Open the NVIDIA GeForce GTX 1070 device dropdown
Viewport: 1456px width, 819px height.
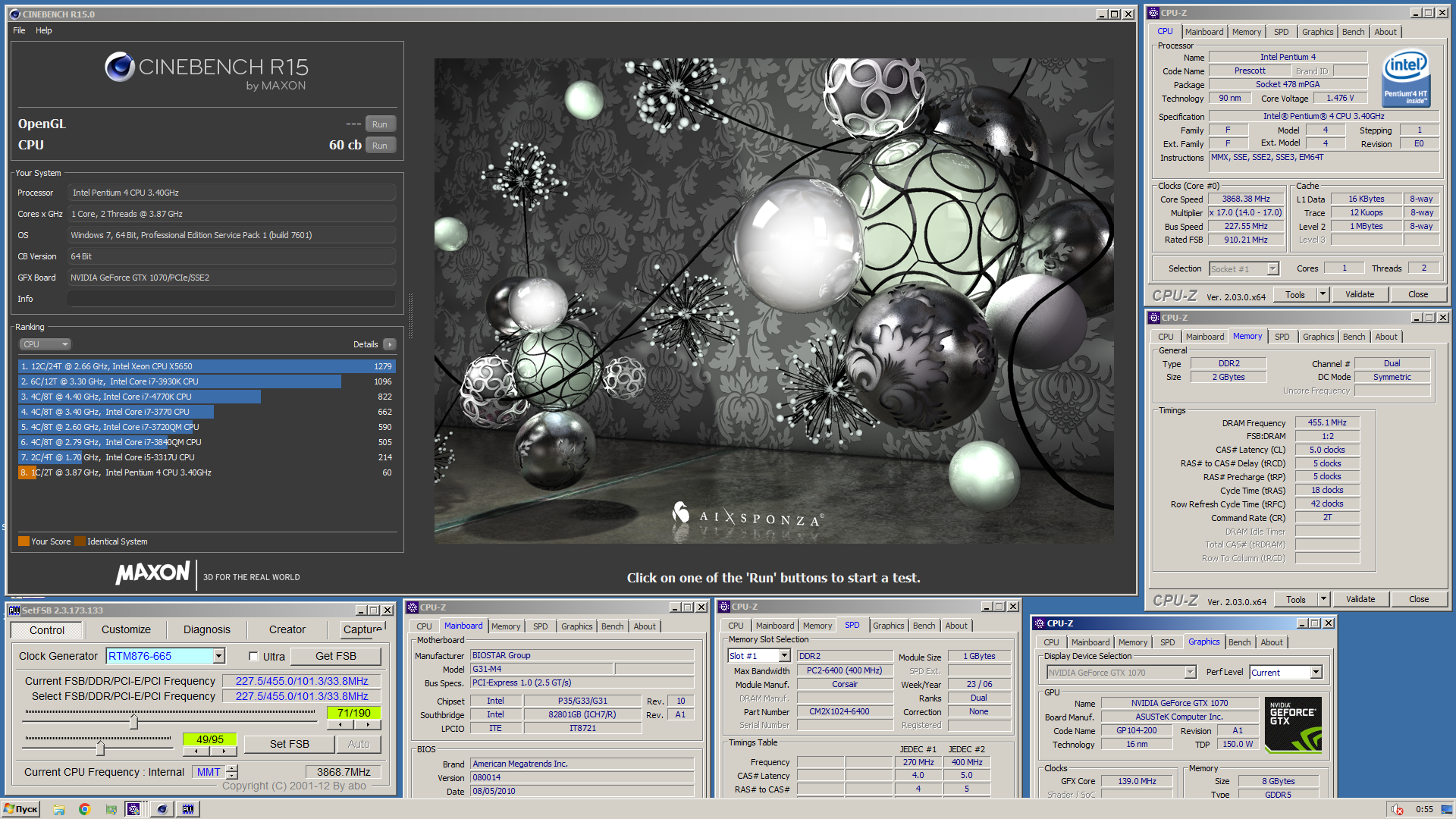(x=1191, y=673)
